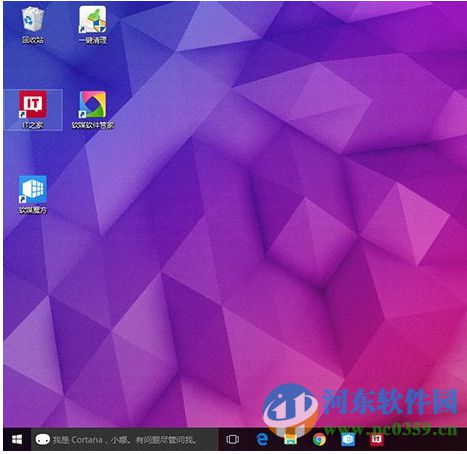This screenshot has width=467, height=454.
Task: Launch Microsoft Edge from the taskbar
Action: (262, 439)
